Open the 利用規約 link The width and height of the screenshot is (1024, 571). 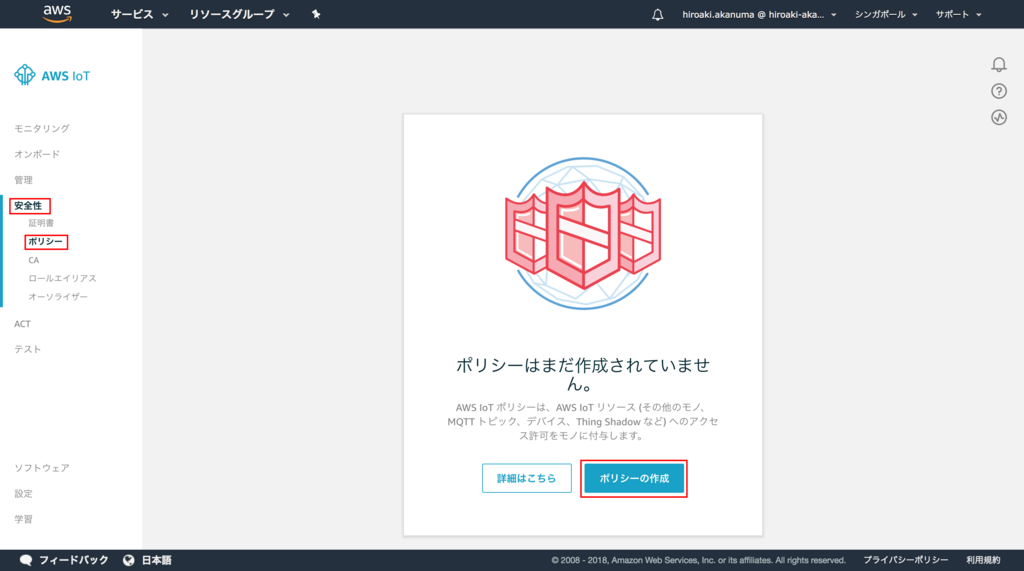point(984,560)
